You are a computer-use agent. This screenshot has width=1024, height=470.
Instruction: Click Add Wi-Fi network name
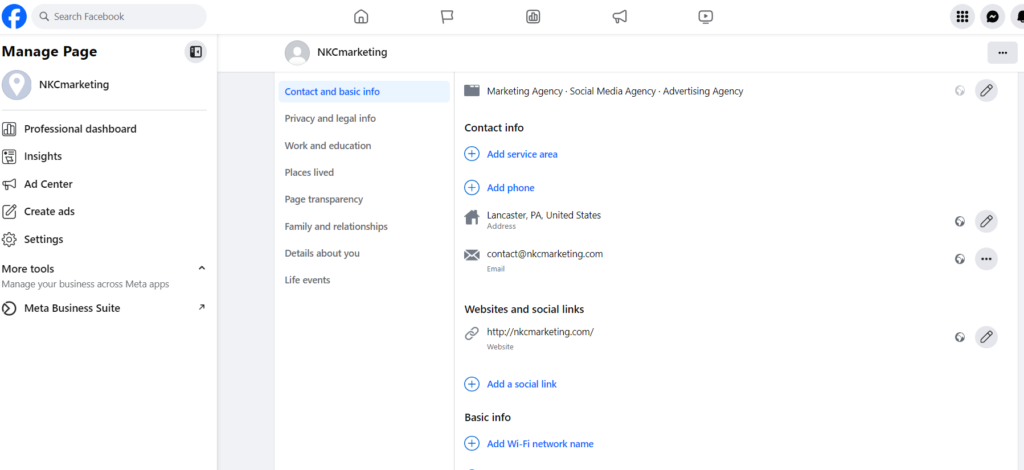pyautogui.click(x=540, y=444)
